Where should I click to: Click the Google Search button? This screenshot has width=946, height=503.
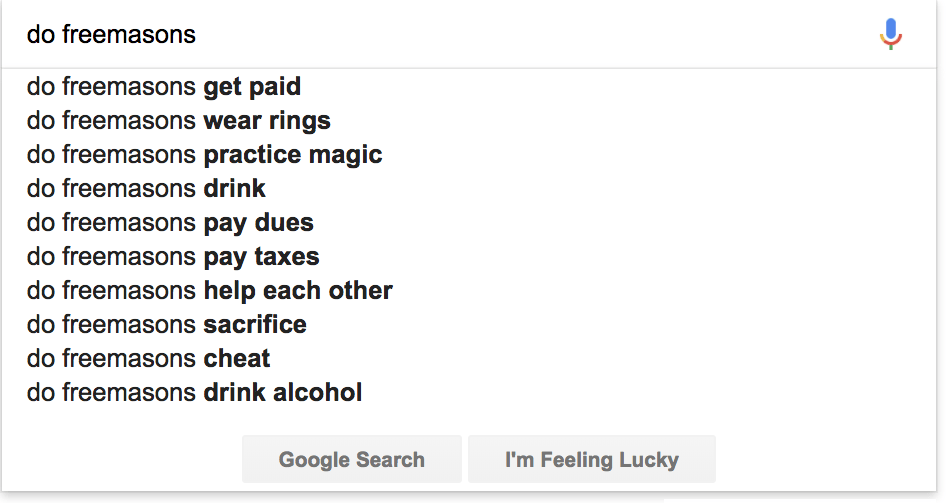tap(352, 460)
